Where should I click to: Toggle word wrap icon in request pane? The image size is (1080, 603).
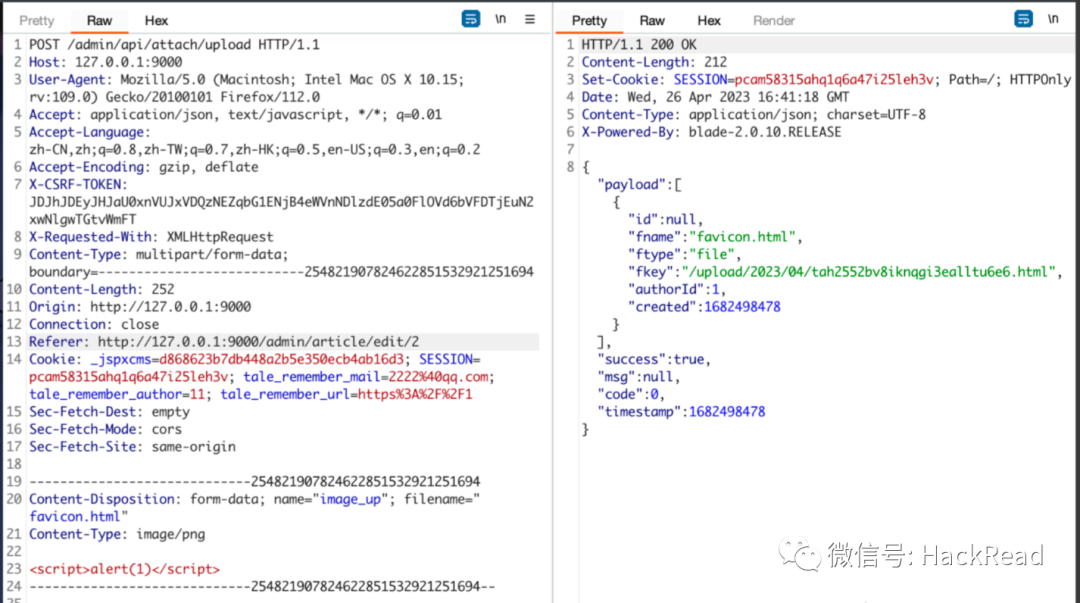pos(470,19)
